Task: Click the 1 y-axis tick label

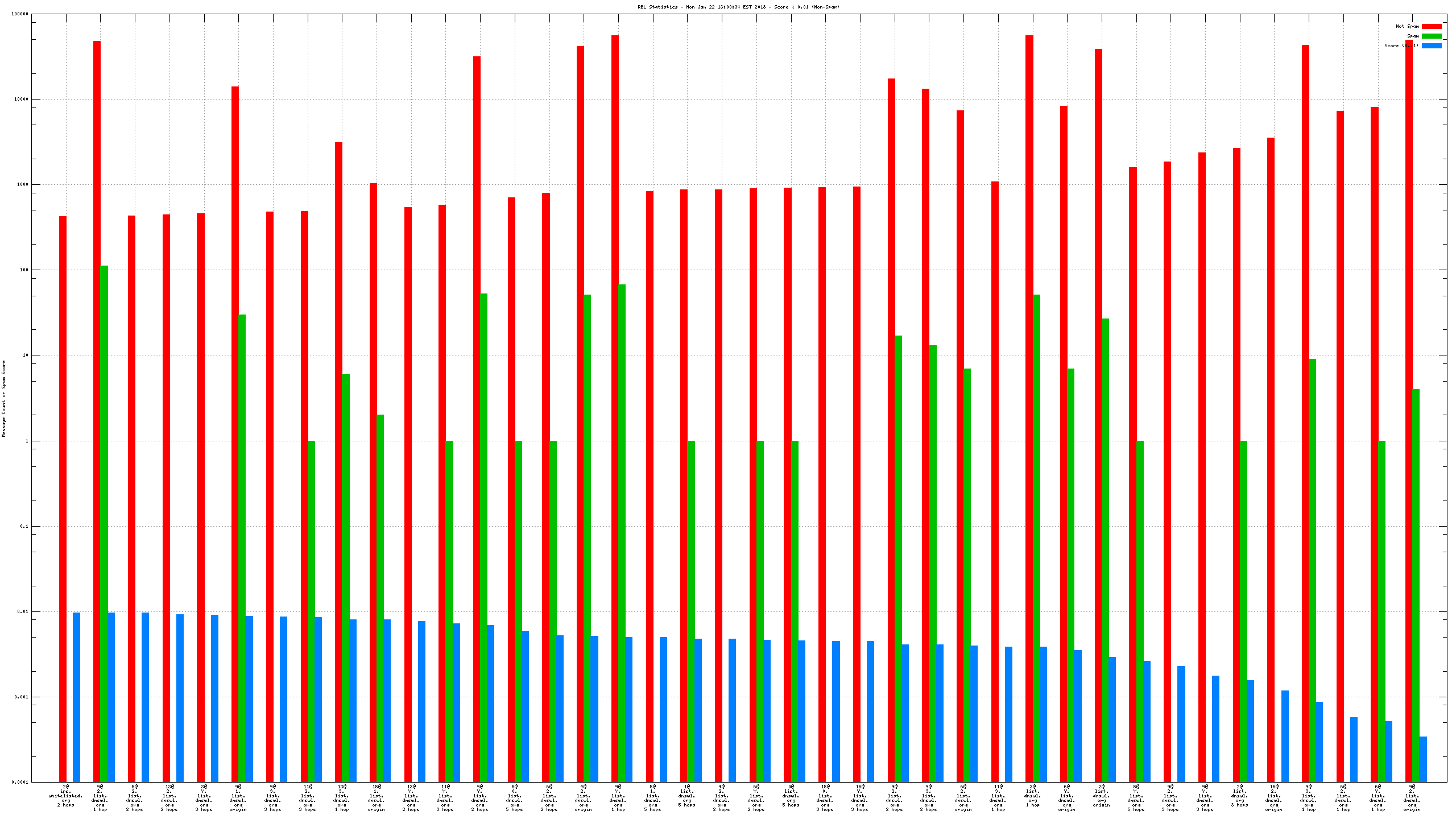Action: 26,441
